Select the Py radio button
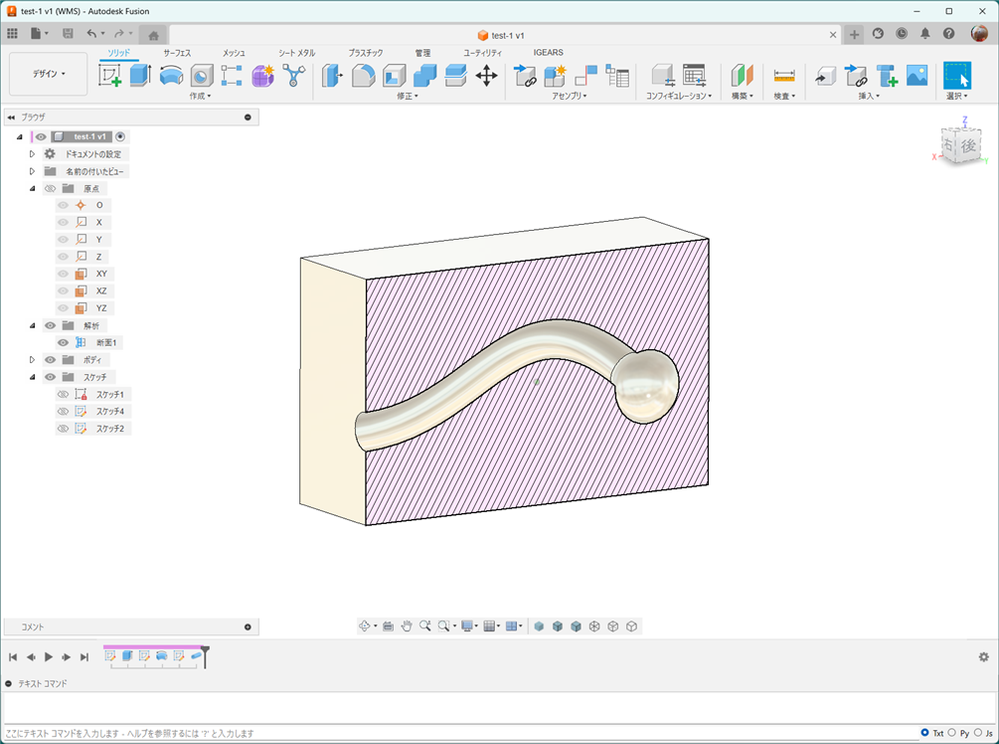The height and width of the screenshot is (744, 999). coord(950,733)
